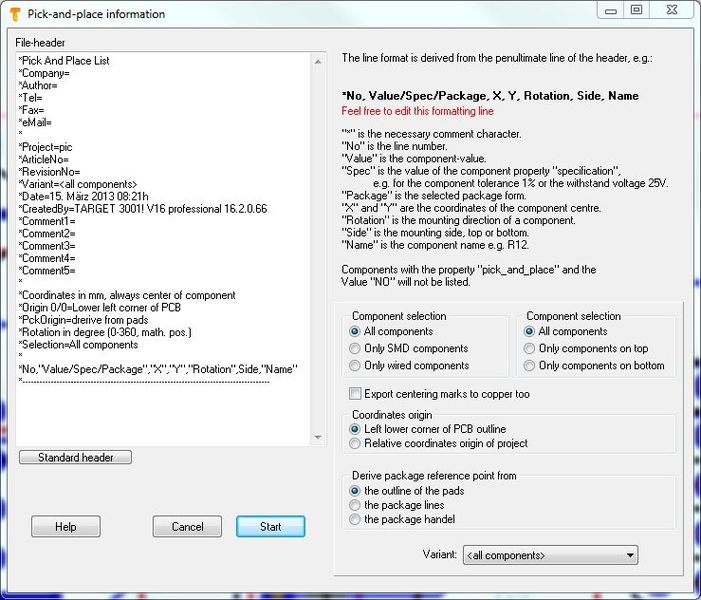Maximize the Pick-and-place information window
Screen dimensions: 701x600
(636, 10)
